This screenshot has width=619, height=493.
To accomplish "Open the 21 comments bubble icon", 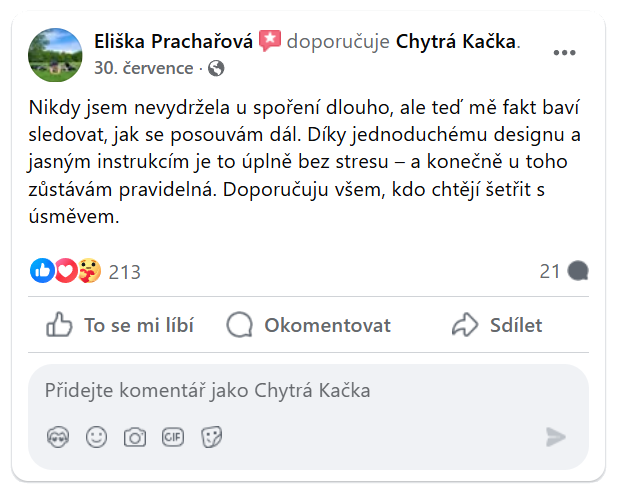I will 577,271.
